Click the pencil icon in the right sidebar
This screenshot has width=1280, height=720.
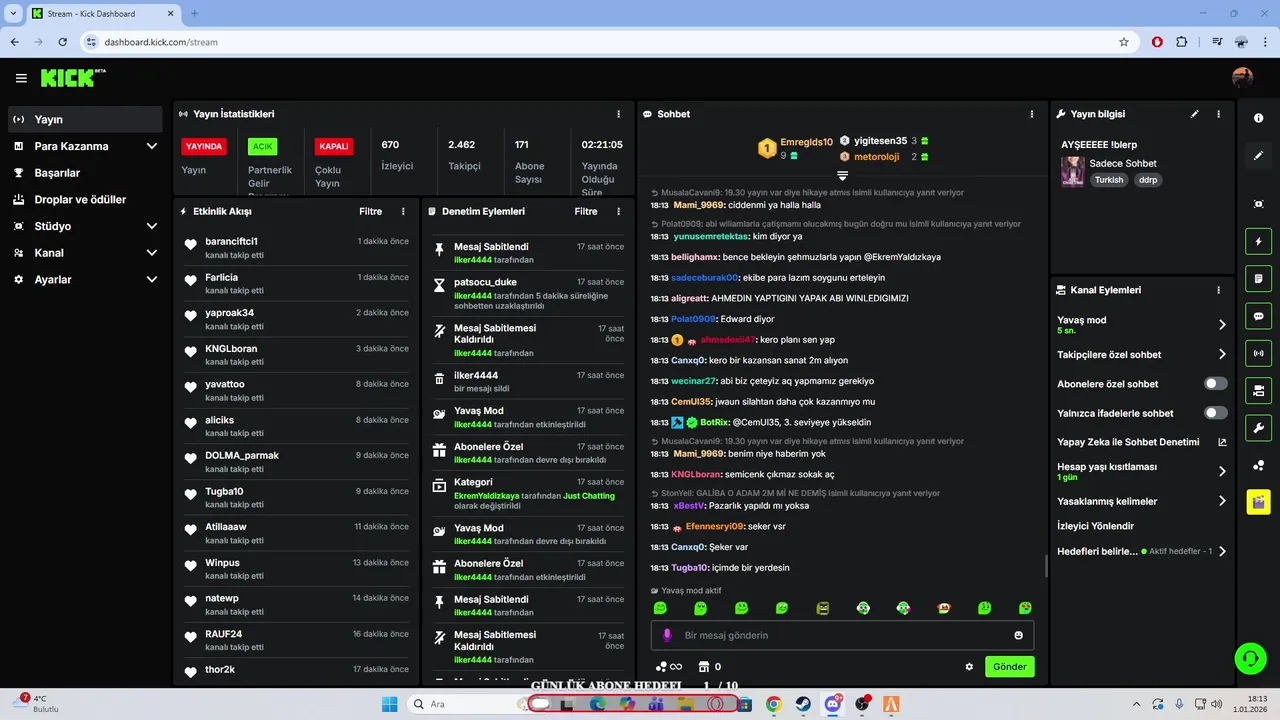click(1258, 156)
